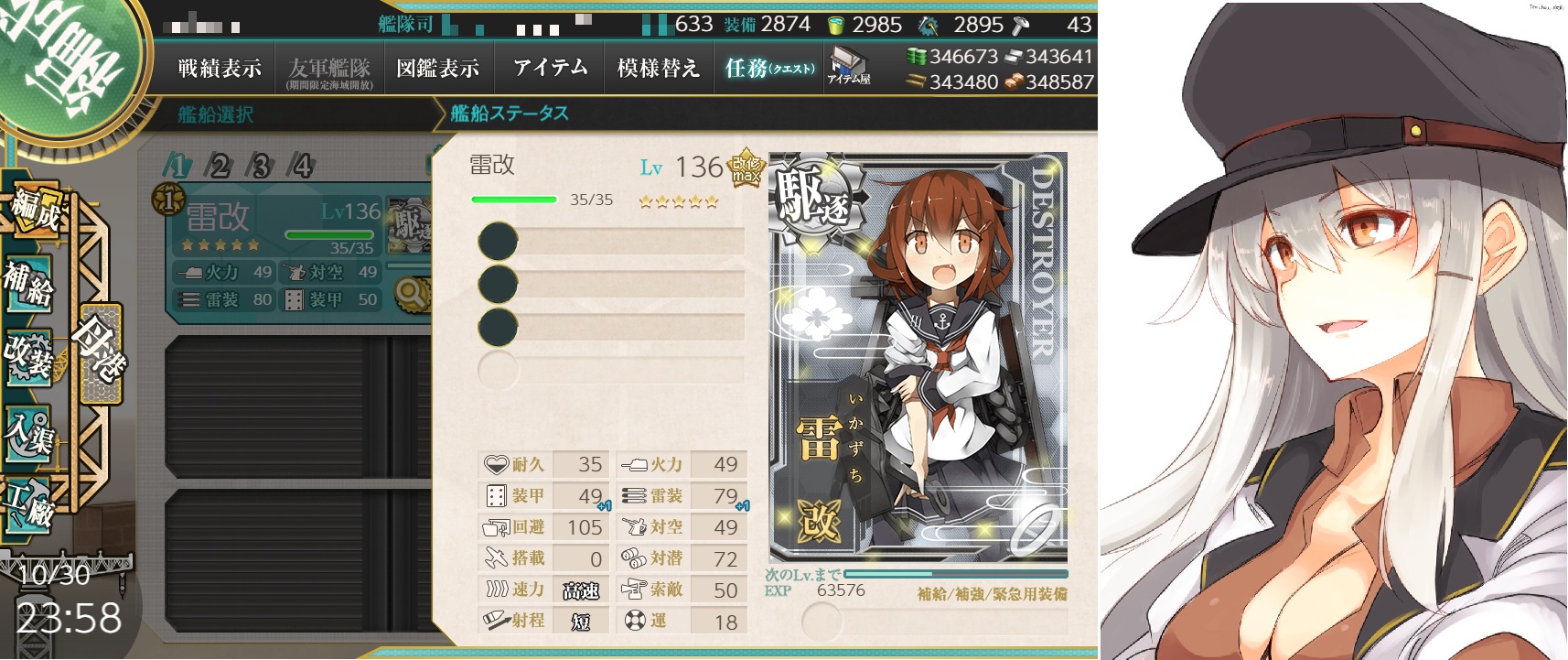This screenshot has height=660, width=1568.
Task: Switch to fleet tab 4
Action: 302,166
